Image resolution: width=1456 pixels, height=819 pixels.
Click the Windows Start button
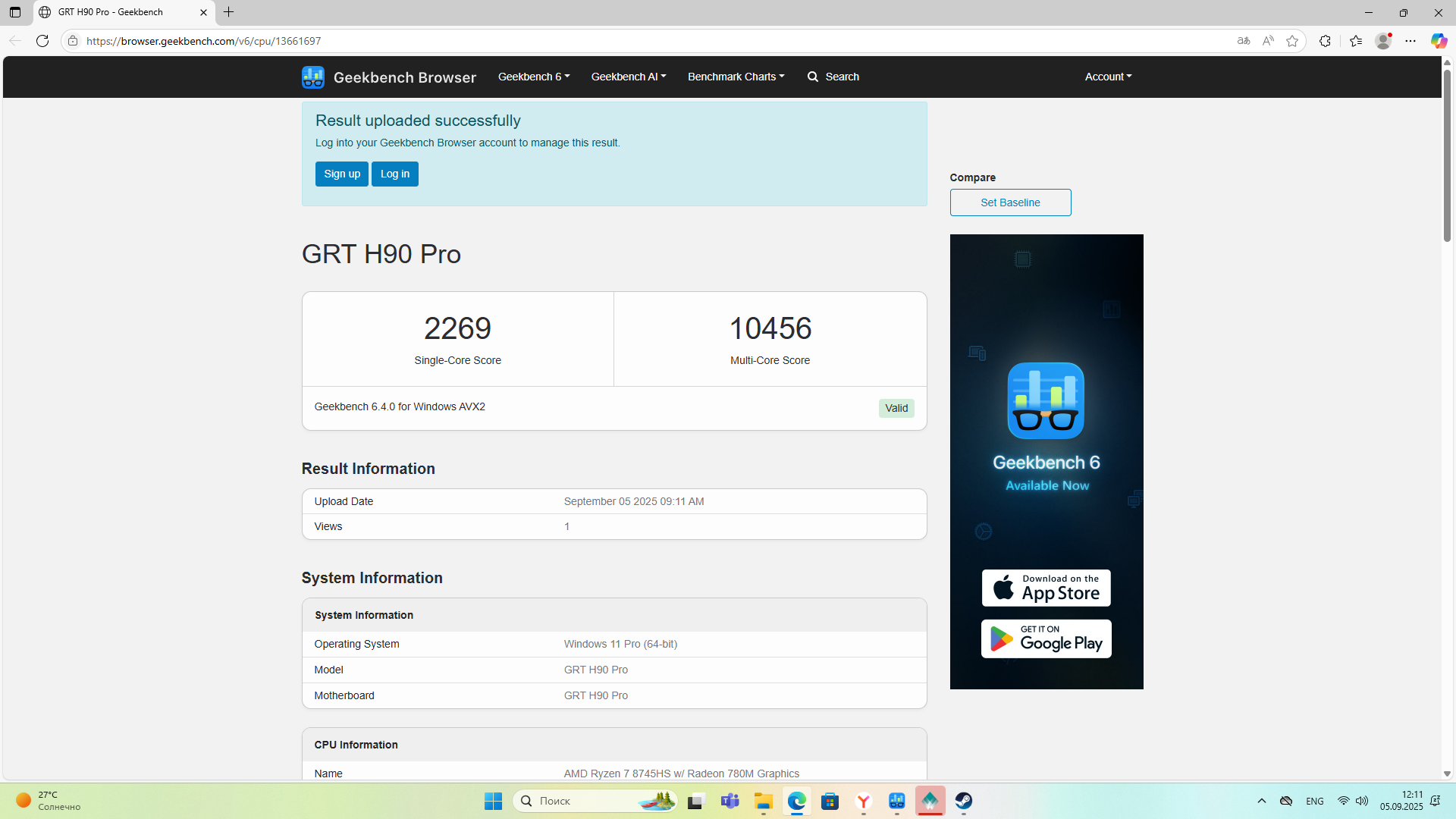coord(493,801)
